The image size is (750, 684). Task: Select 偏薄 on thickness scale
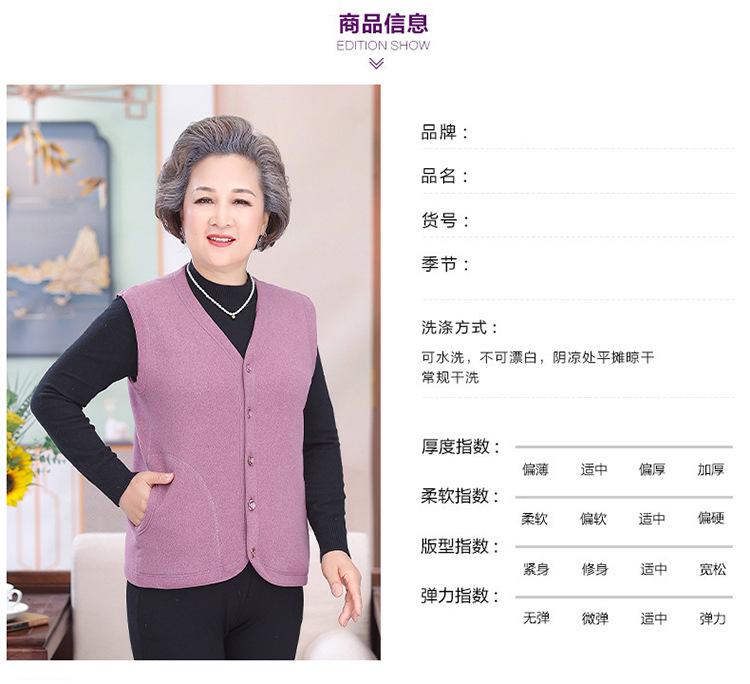(535, 469)
